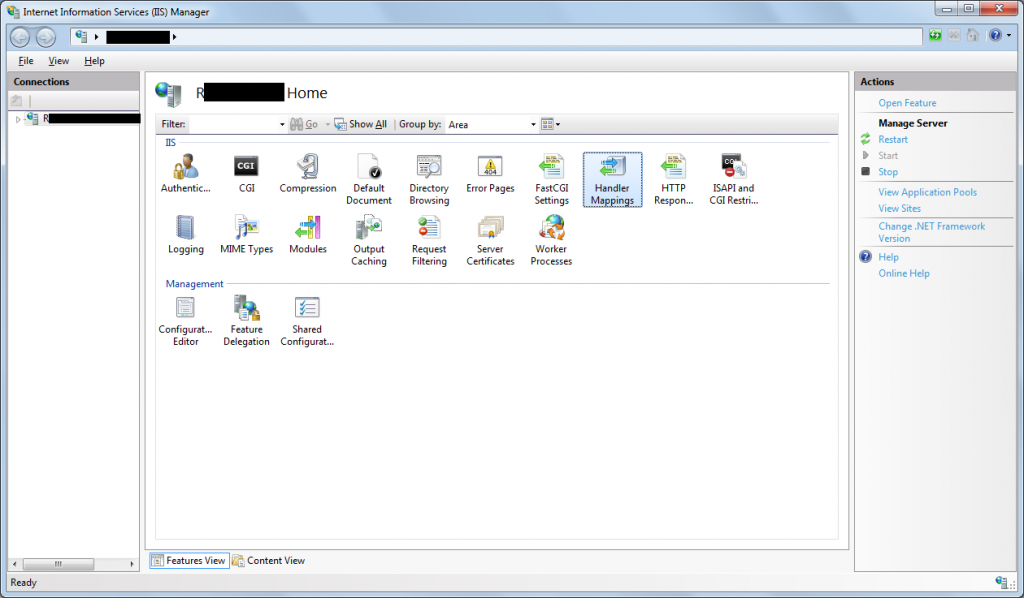
Task: Open the Compression feature
Action: 308,174
